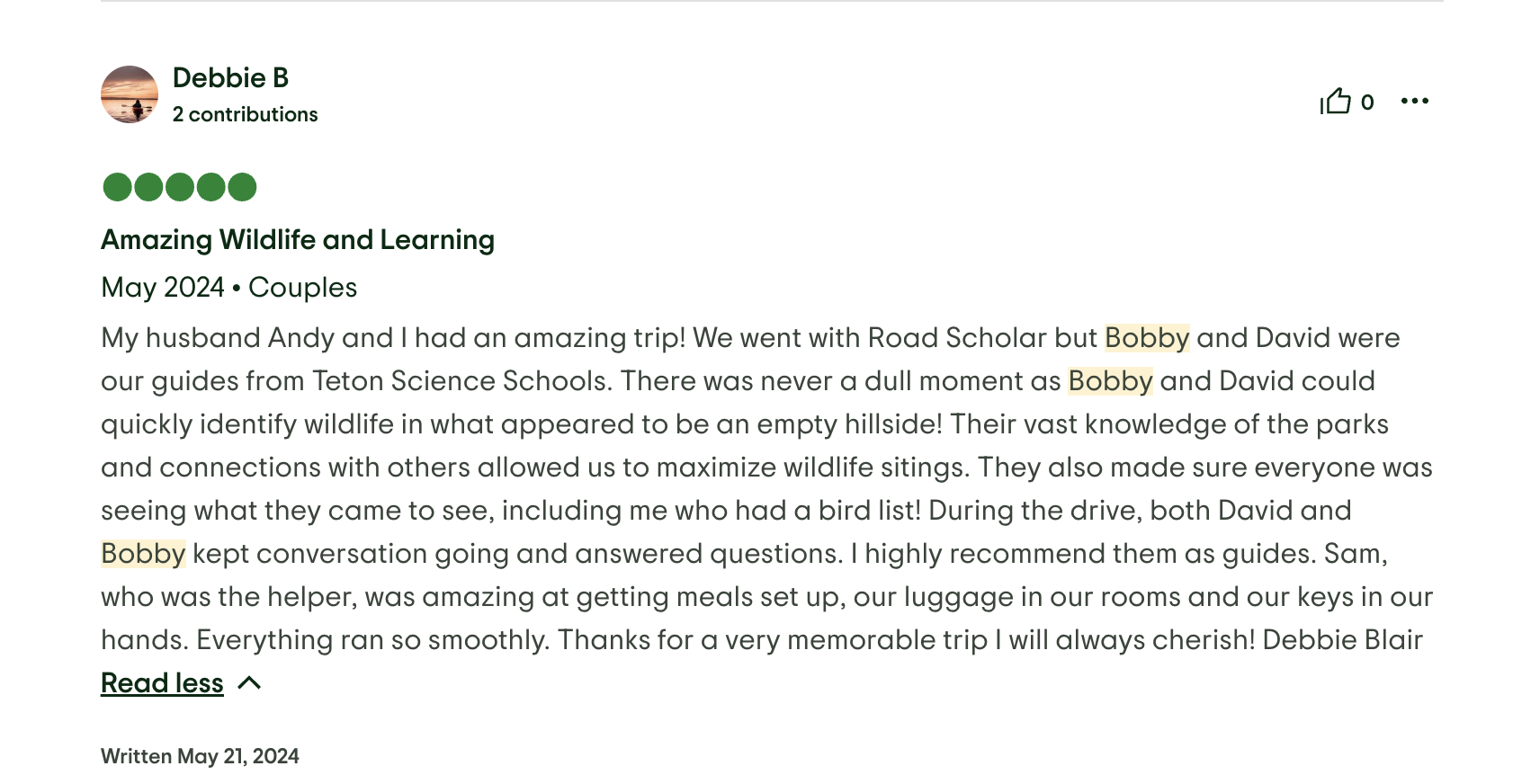1513x784 pixels.
Task: Click the first green rating bubble
Action: (x=118, y=187)
